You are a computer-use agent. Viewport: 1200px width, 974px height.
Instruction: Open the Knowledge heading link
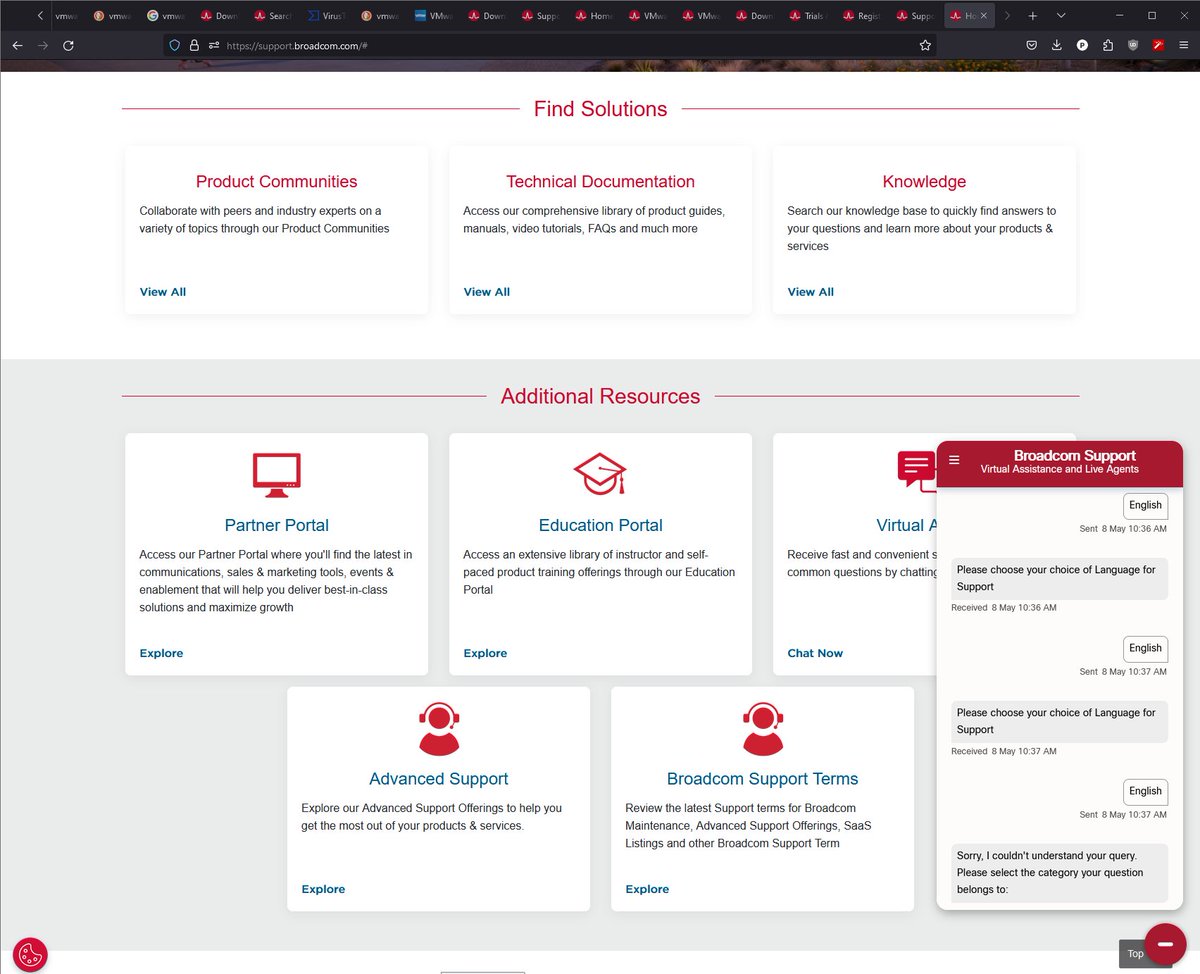924,181
